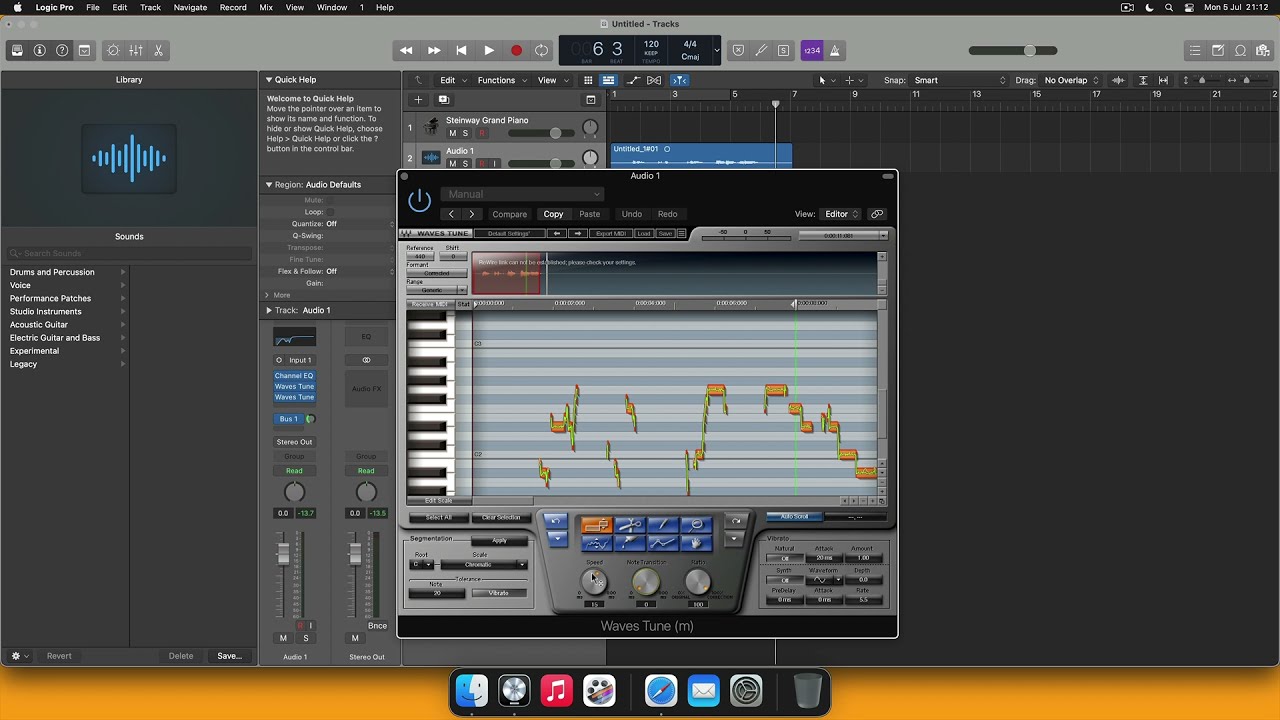This screenshot has width=1280, height=720.
Task: Enable the metronome click
Action: 835,50
